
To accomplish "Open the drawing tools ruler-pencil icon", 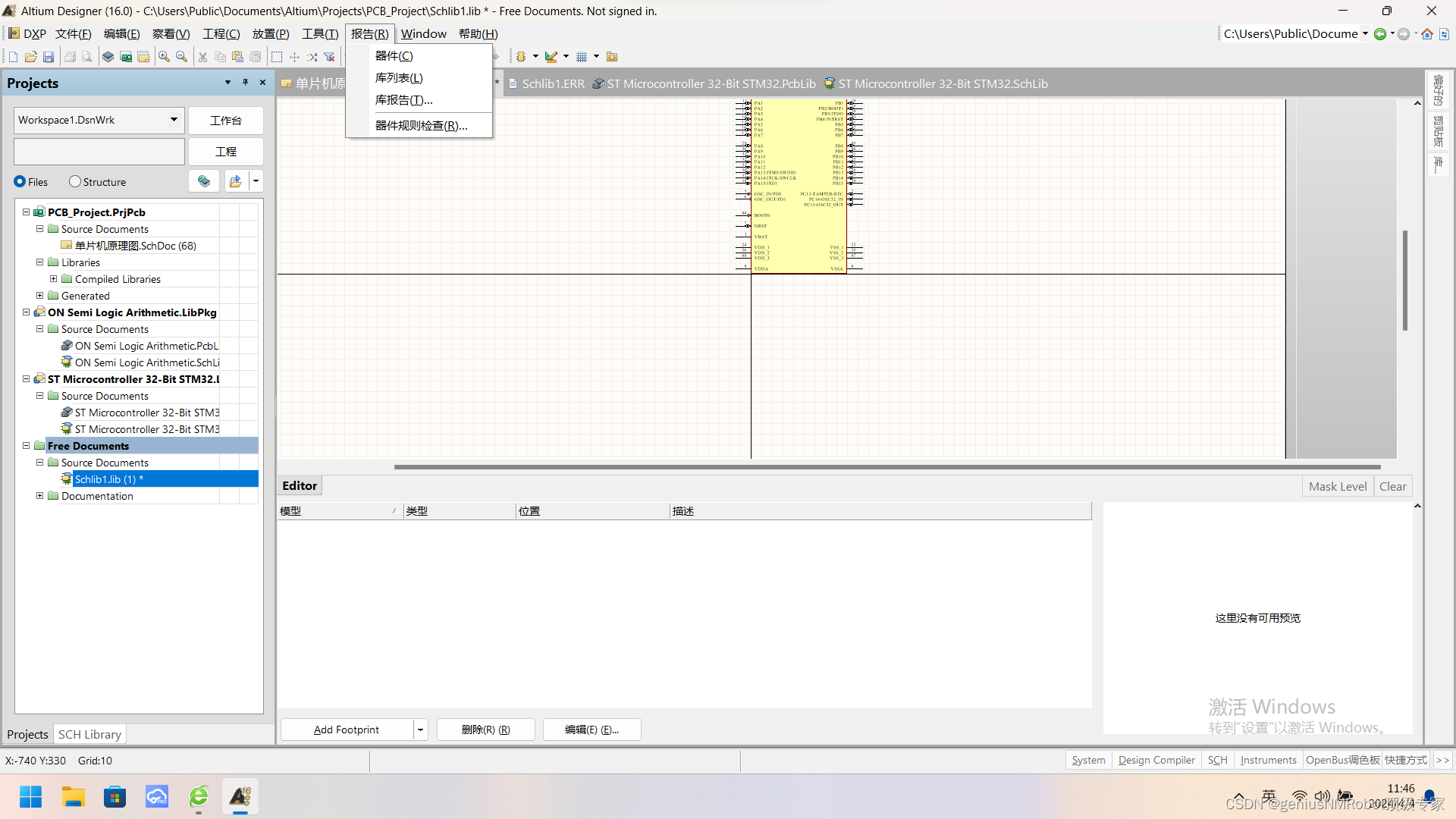I will (552, 56).
